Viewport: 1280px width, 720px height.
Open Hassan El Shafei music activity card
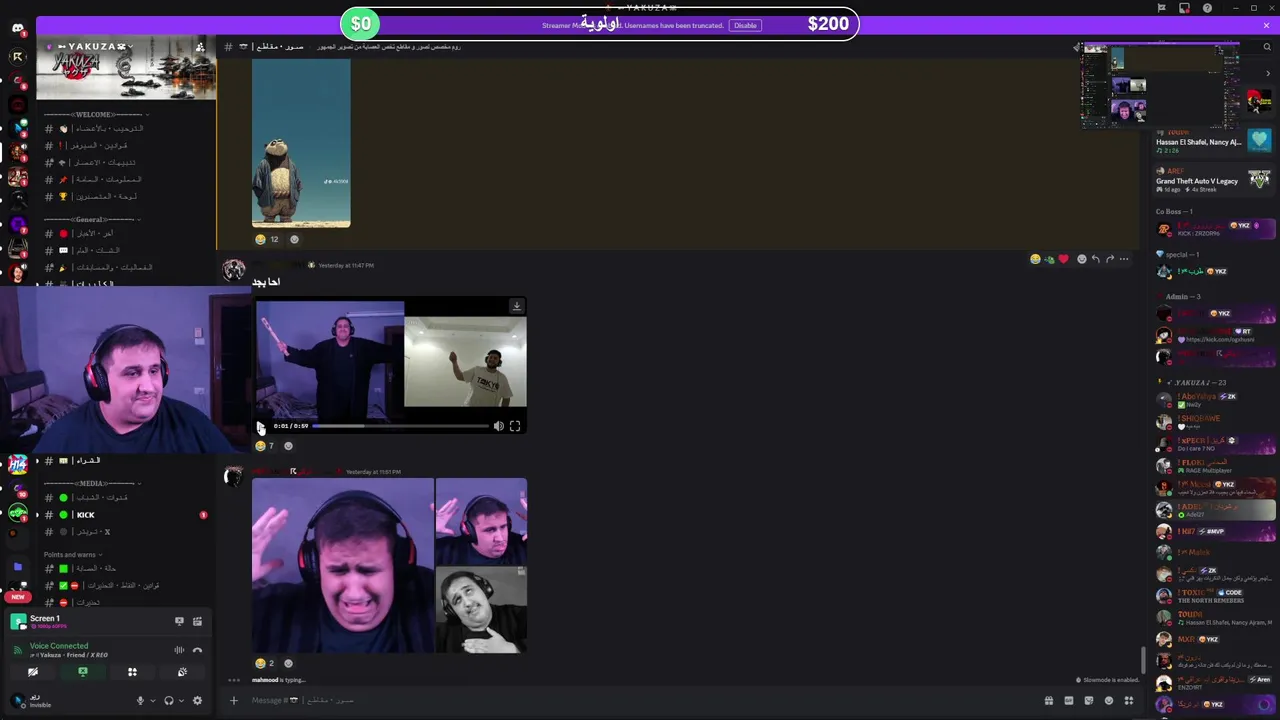pyautogui.click(x=1213, y=141)
